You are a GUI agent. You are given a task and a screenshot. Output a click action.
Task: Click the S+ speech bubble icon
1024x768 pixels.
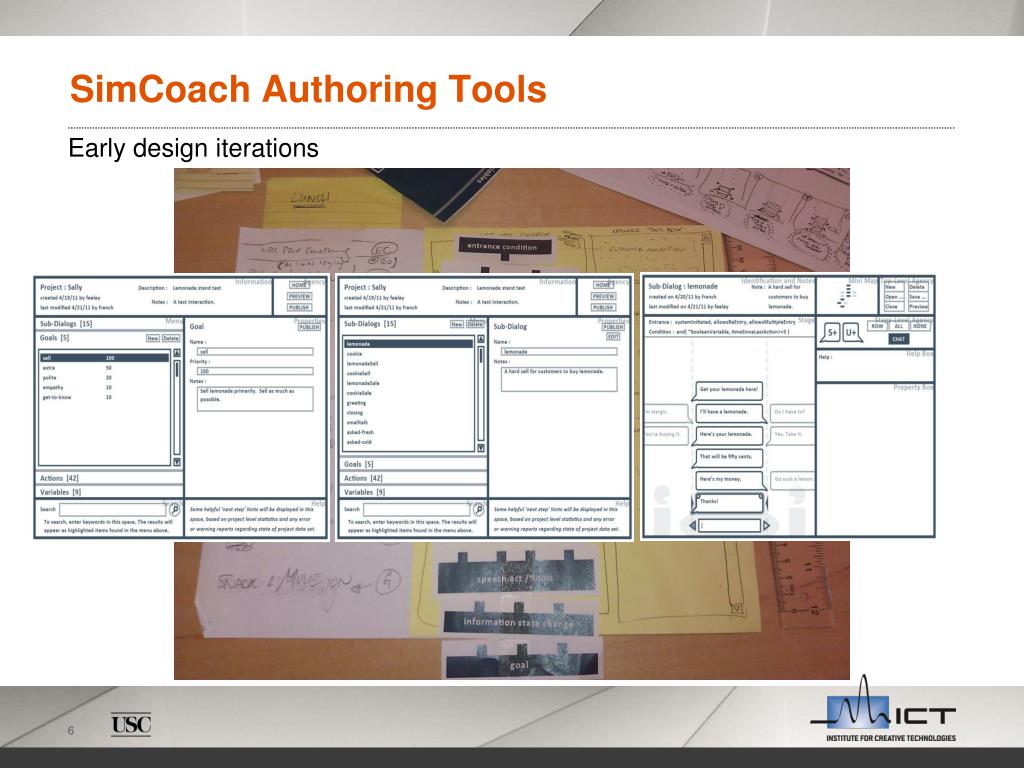(831, 332)
